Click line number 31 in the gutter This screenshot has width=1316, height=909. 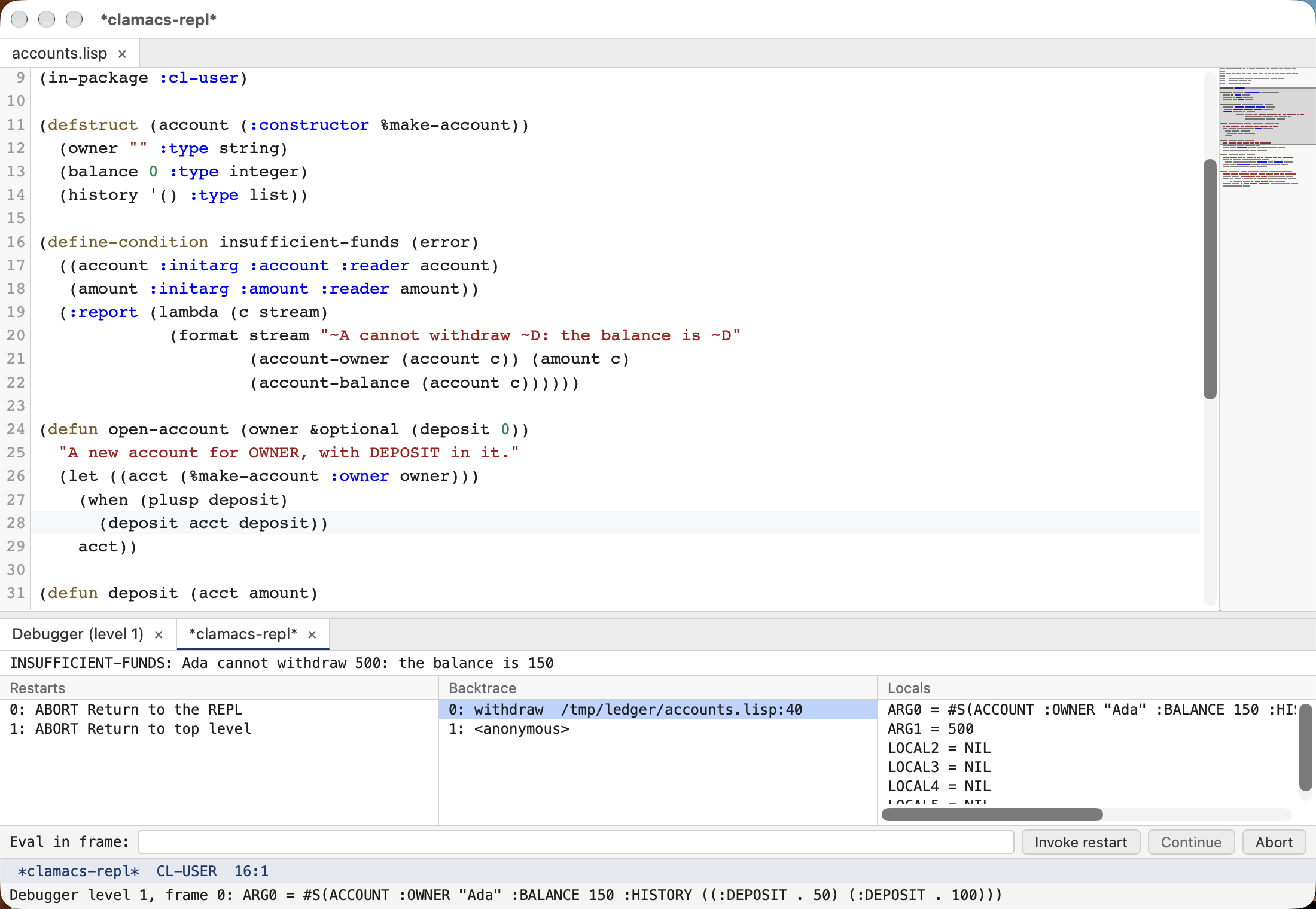(16, 593)
